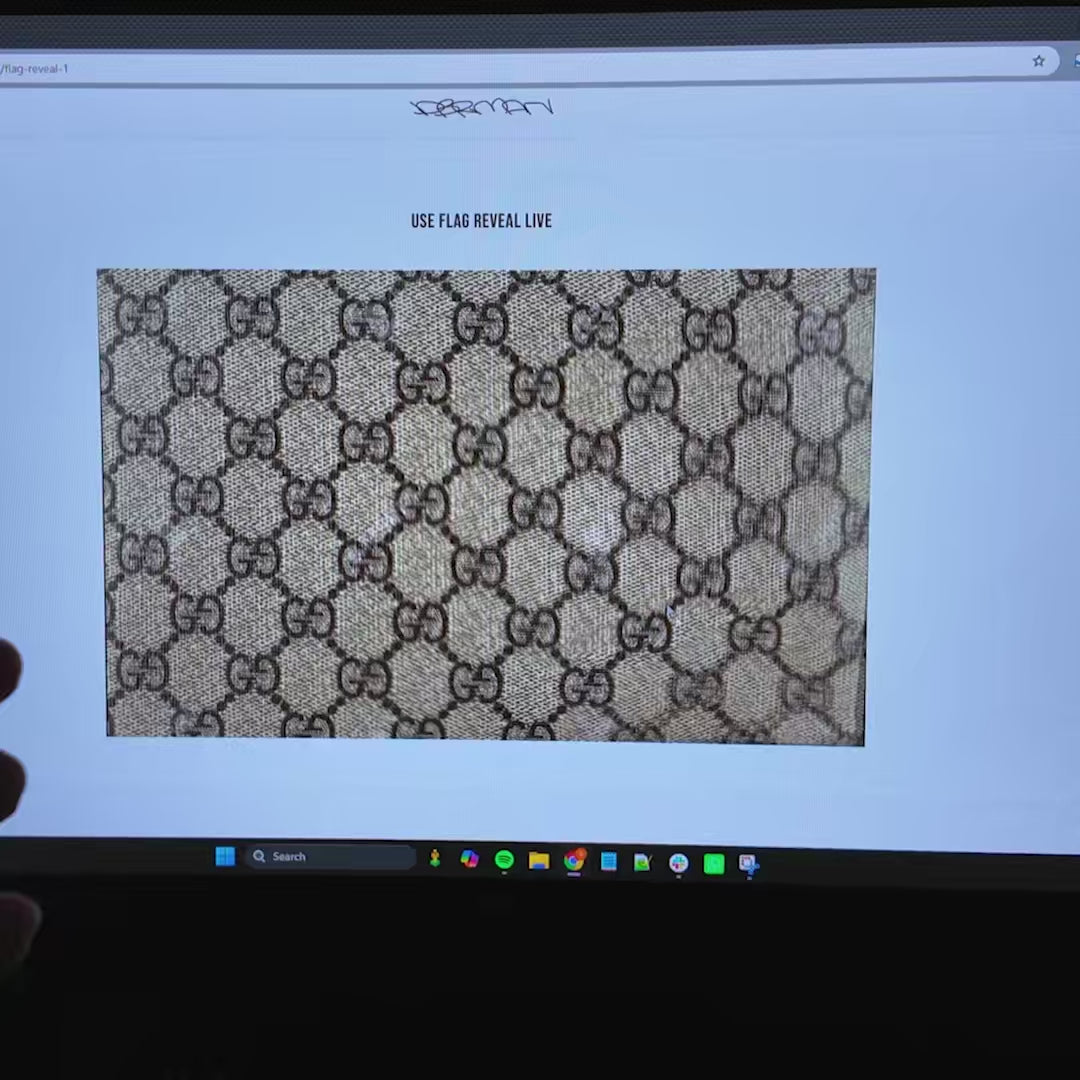Image resolution: width=1080 pixels, height=1080 pixels.
Task: Open the green square taskbar app
Action: [714, 864]
